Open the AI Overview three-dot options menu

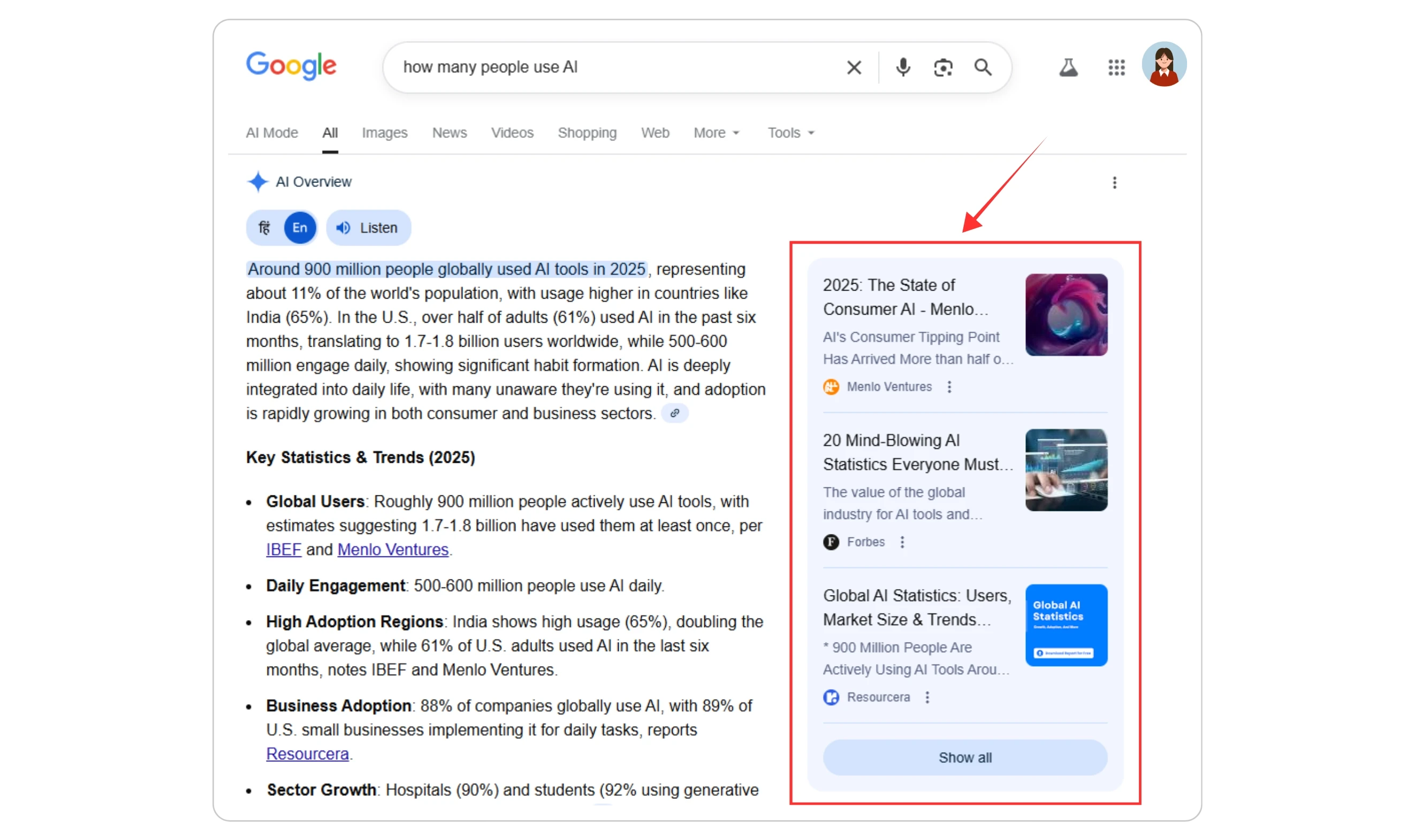[x=1114, y=183]
